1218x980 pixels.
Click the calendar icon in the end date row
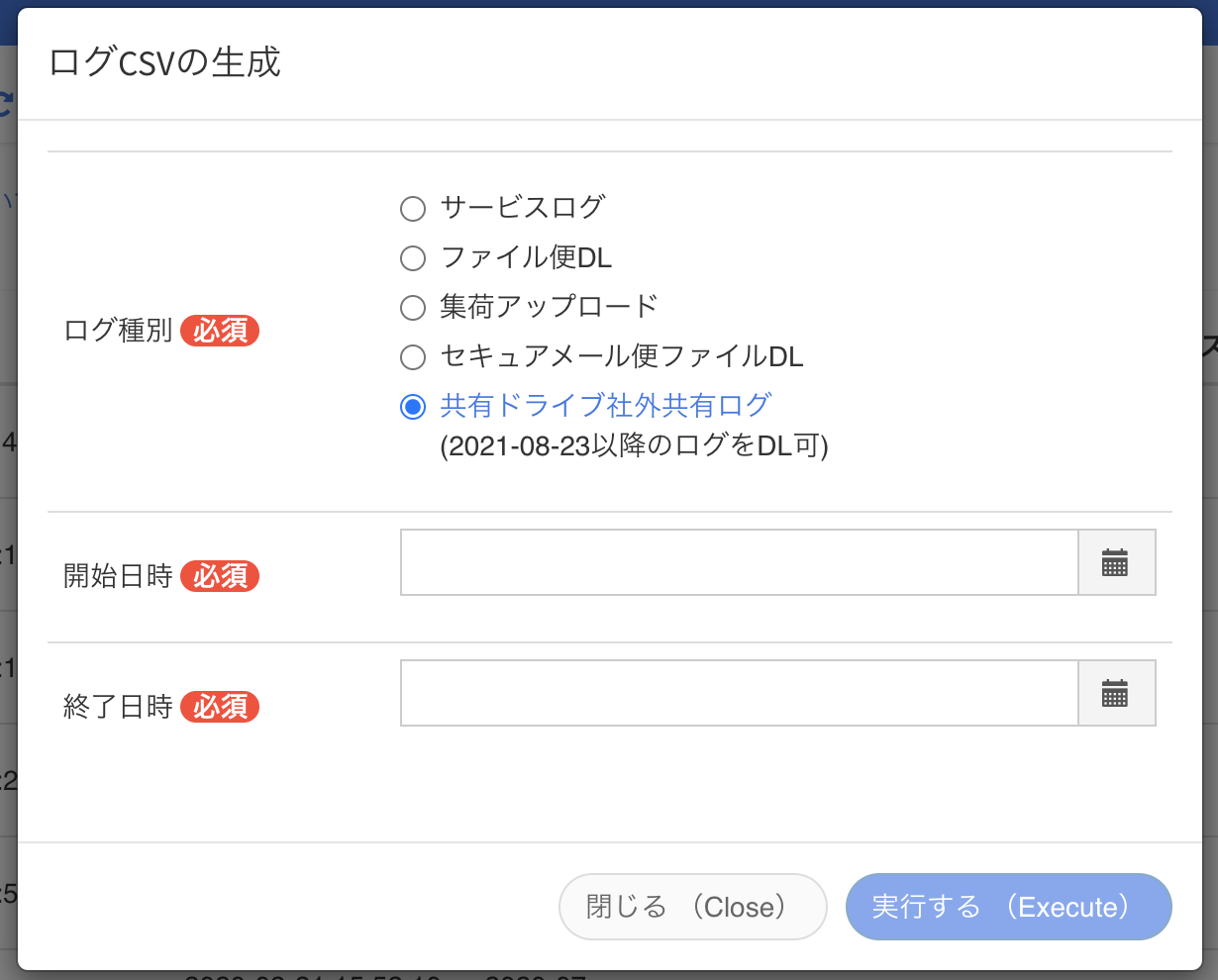(x=1117, y=693)
